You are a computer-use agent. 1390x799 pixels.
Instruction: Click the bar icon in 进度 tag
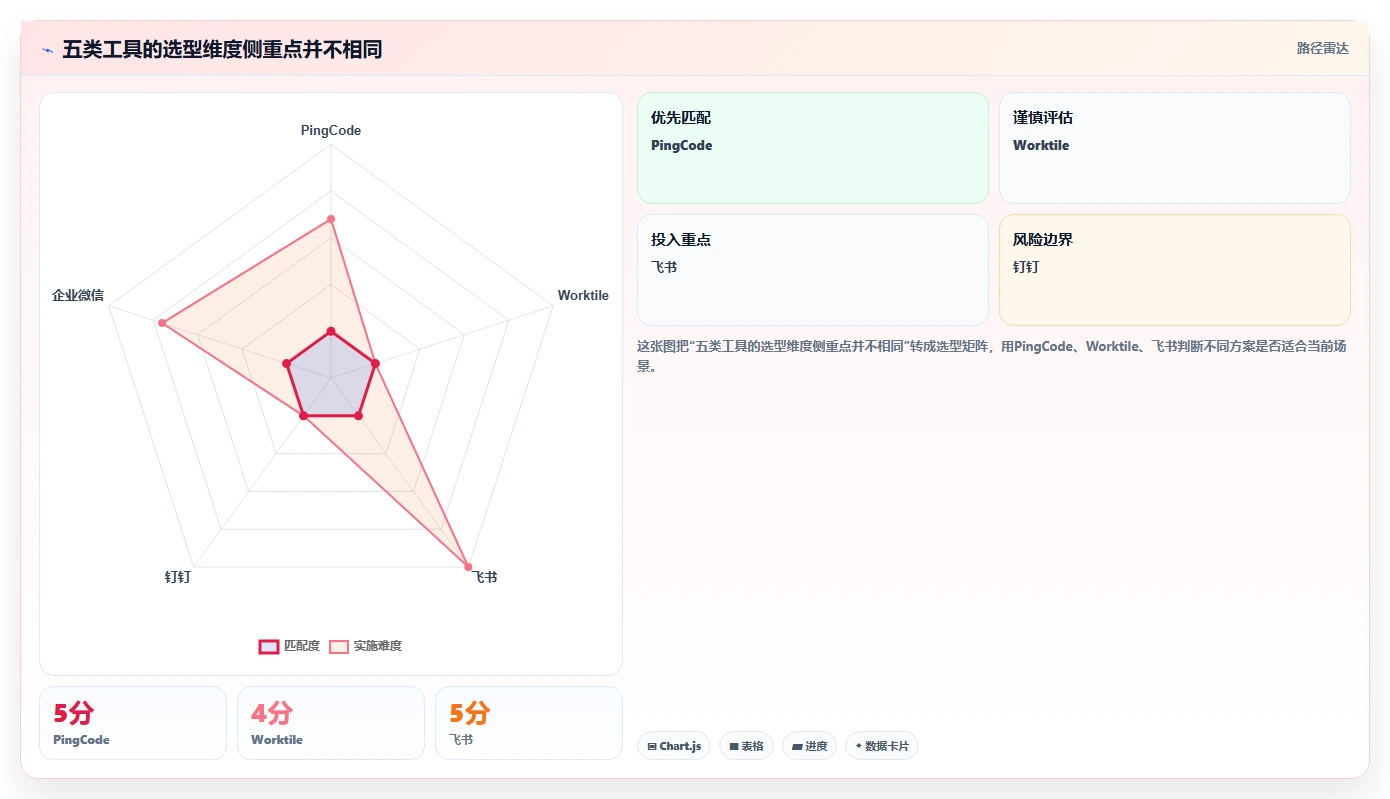tap(797, 746)
